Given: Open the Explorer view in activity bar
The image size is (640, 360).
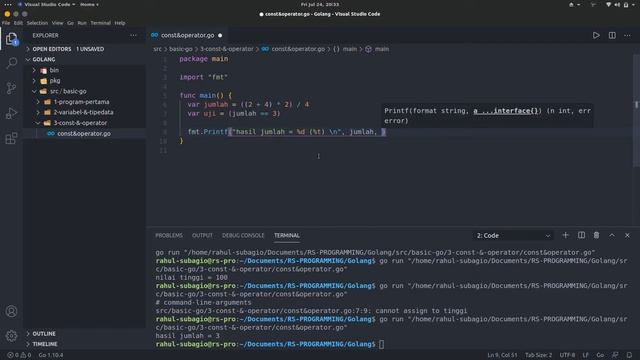Looking at the screenshot, I should coord(11,39).
